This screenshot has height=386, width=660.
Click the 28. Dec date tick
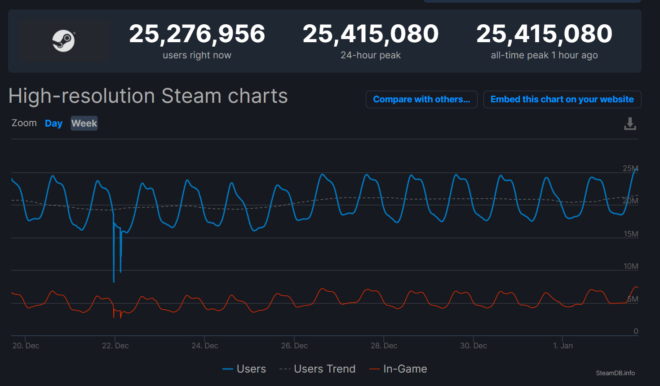[x=384, y=346]
